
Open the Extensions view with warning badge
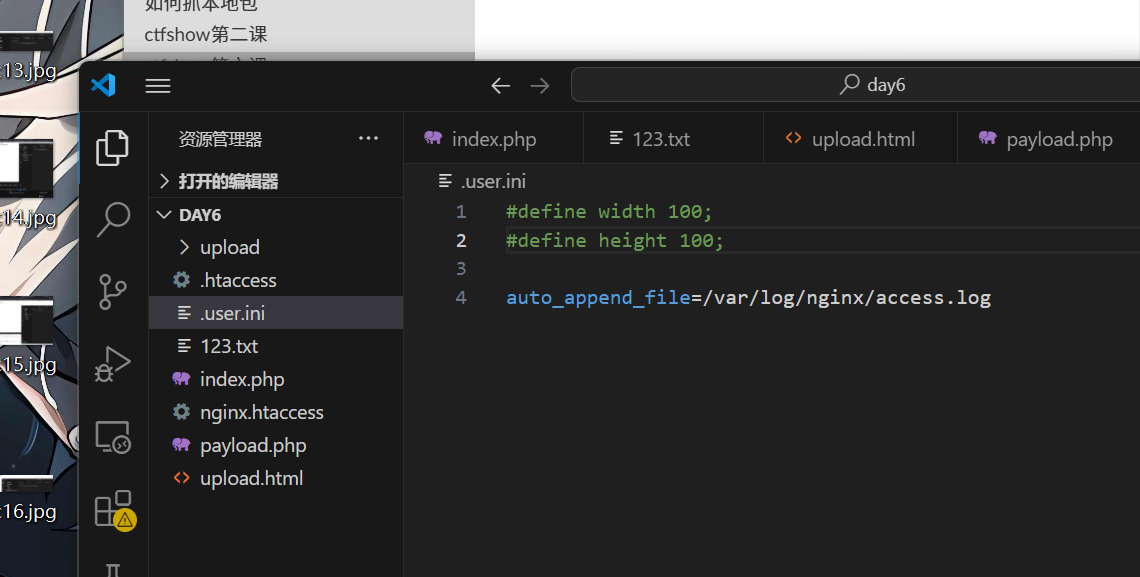[x=112, y=509]
